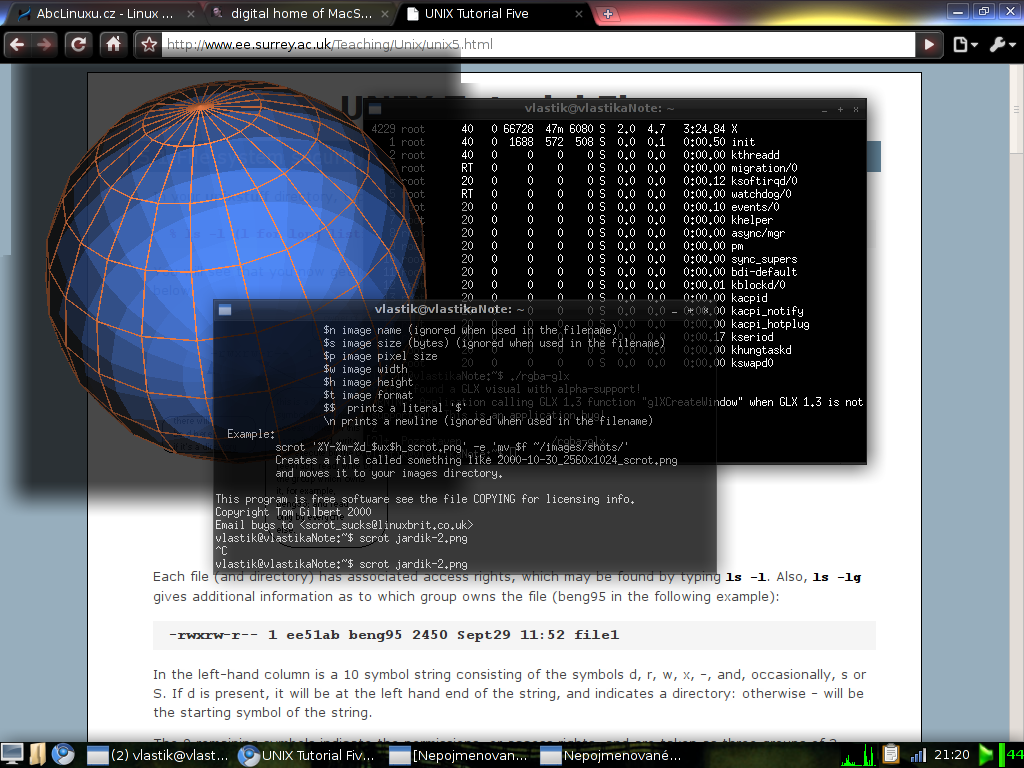Switch to 'Nepojmenované...' taskbar window

[x=611, y=756]
